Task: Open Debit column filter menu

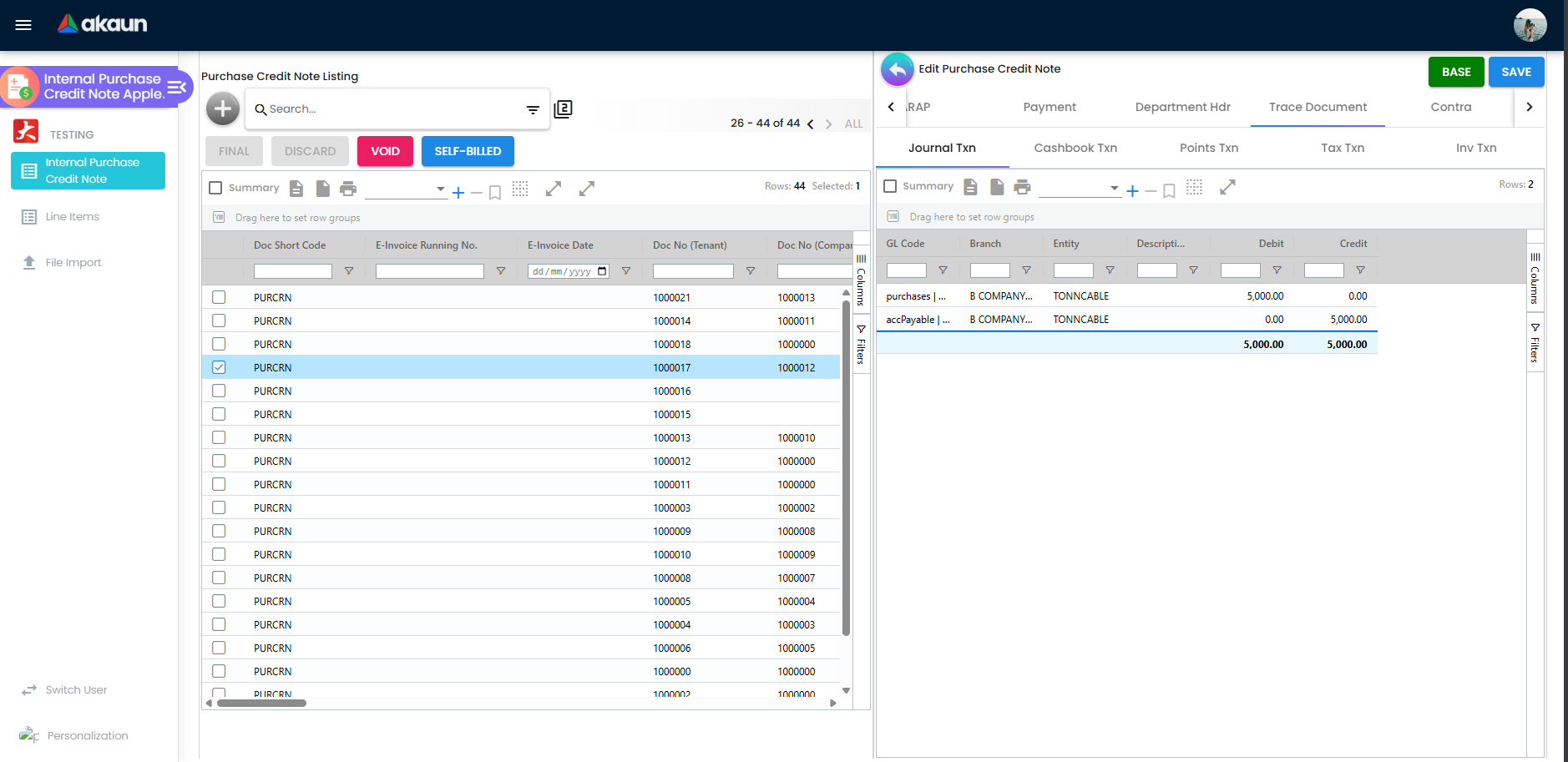Action: (1277, 270)
